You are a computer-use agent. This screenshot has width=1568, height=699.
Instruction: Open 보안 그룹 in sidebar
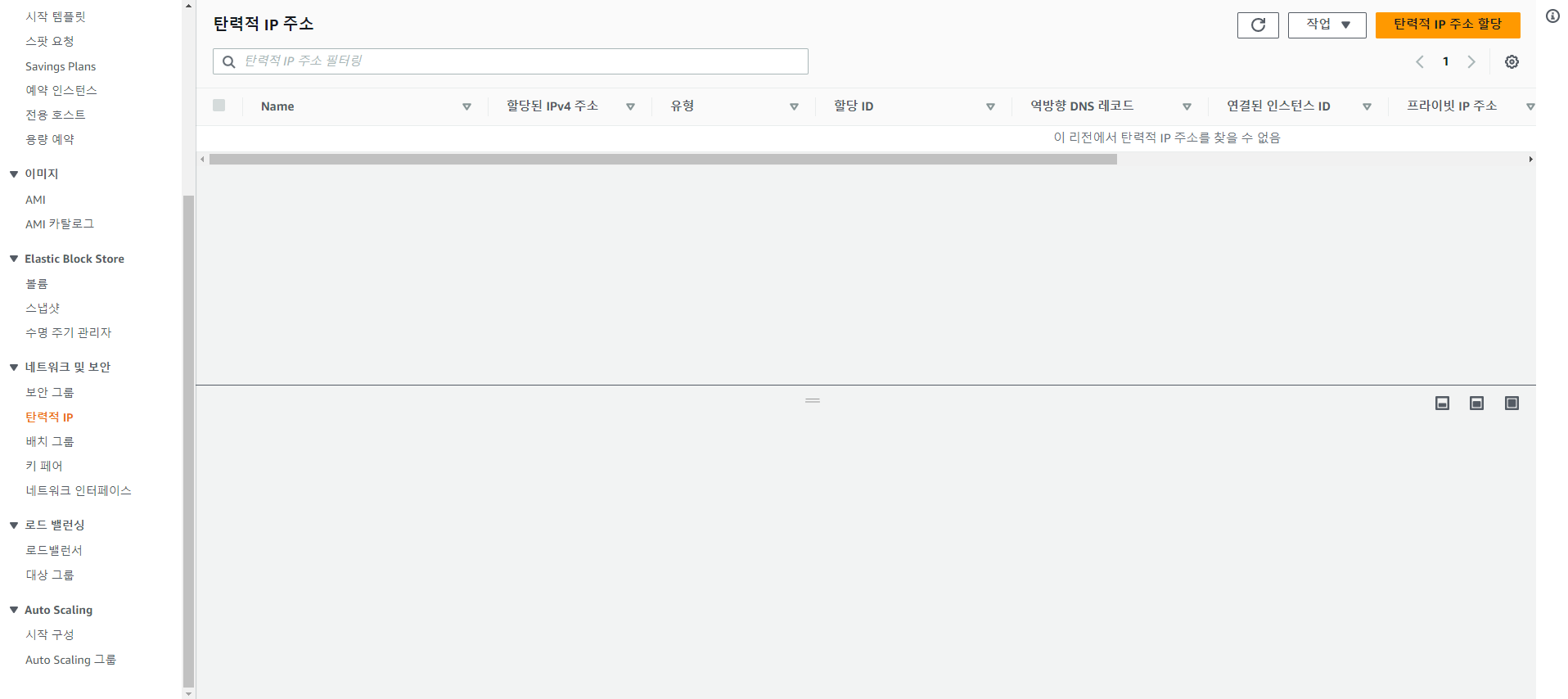50,392
